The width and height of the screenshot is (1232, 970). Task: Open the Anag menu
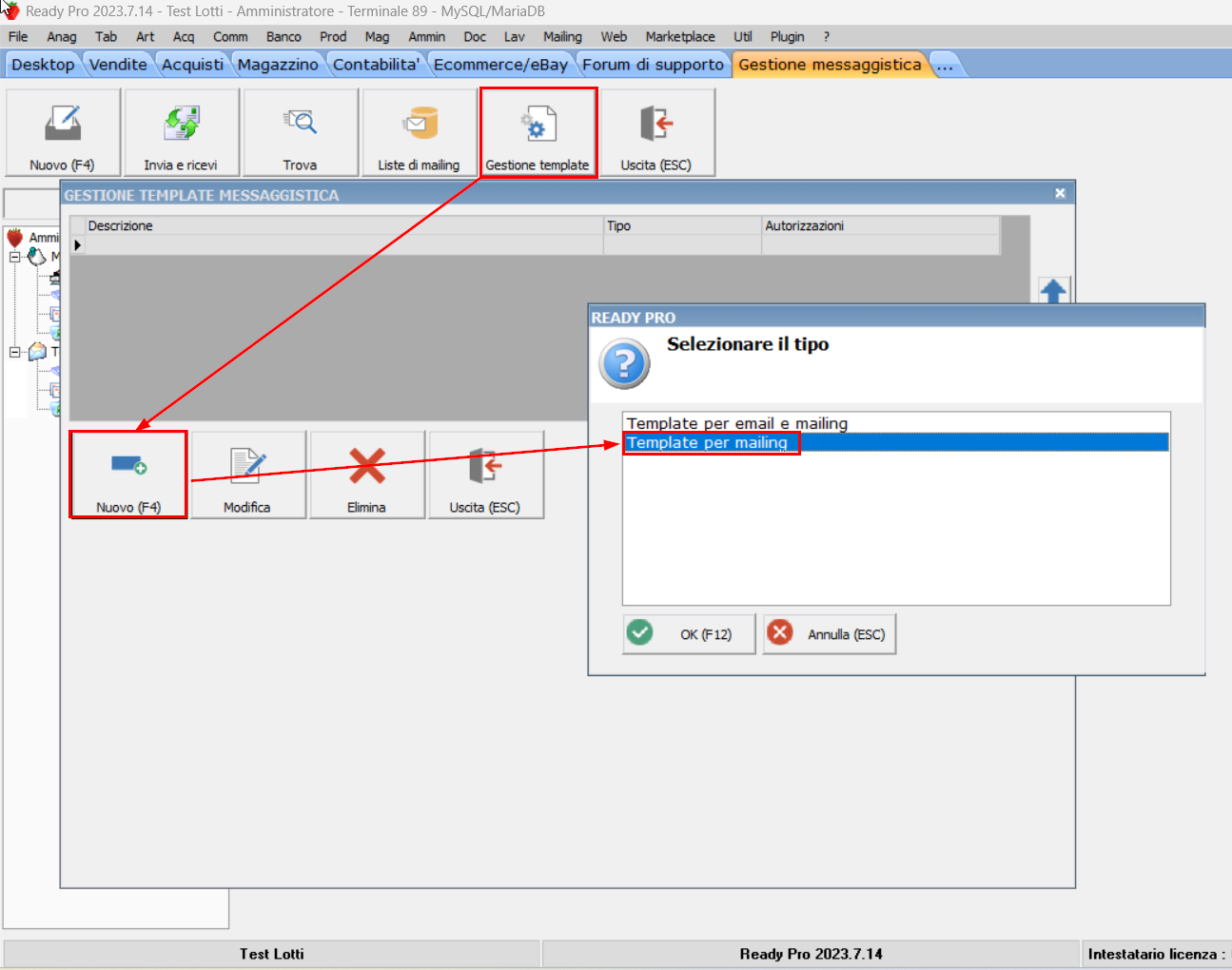62,37
